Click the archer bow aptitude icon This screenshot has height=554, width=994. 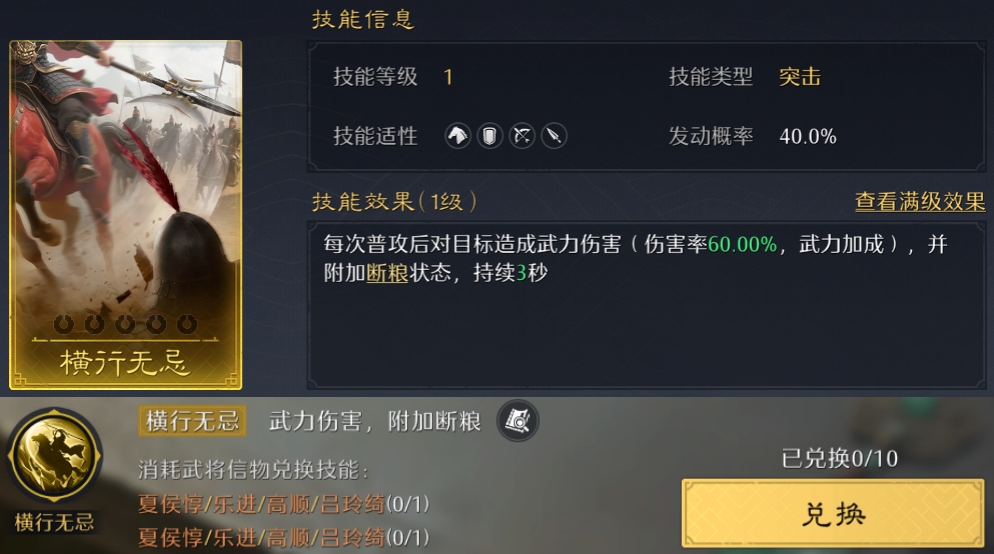[522, 136]
